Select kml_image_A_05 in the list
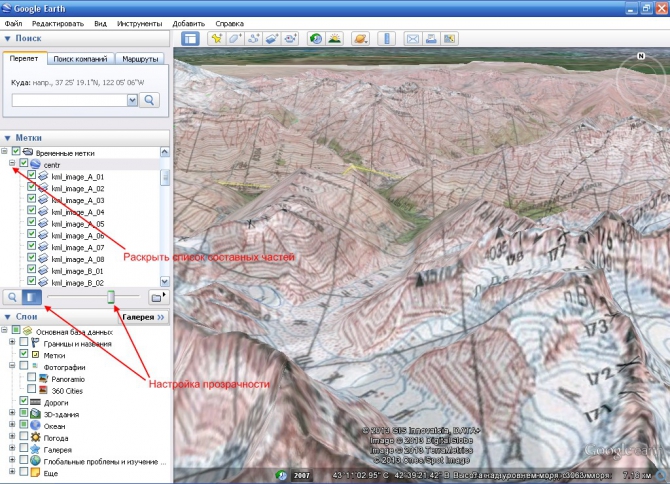 pyautogui.click(x=78, y=224)
